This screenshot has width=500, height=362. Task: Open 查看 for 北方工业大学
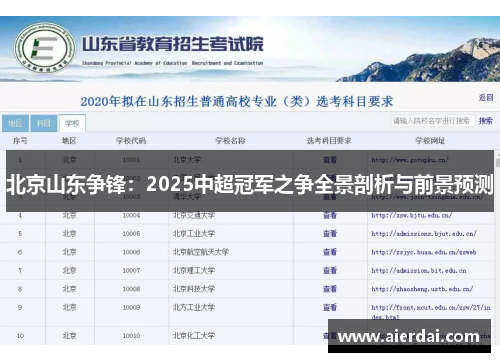(x=330, y=307)
